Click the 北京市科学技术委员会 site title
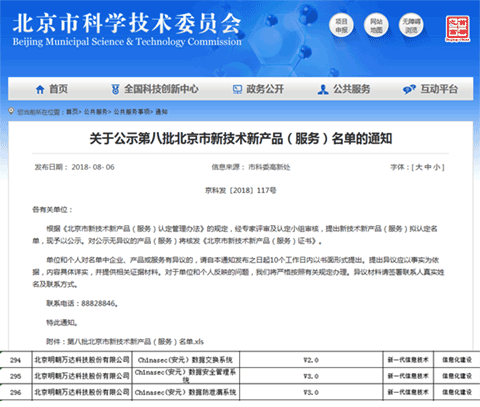This screenshot has height=407, width=480. (127, 23)
